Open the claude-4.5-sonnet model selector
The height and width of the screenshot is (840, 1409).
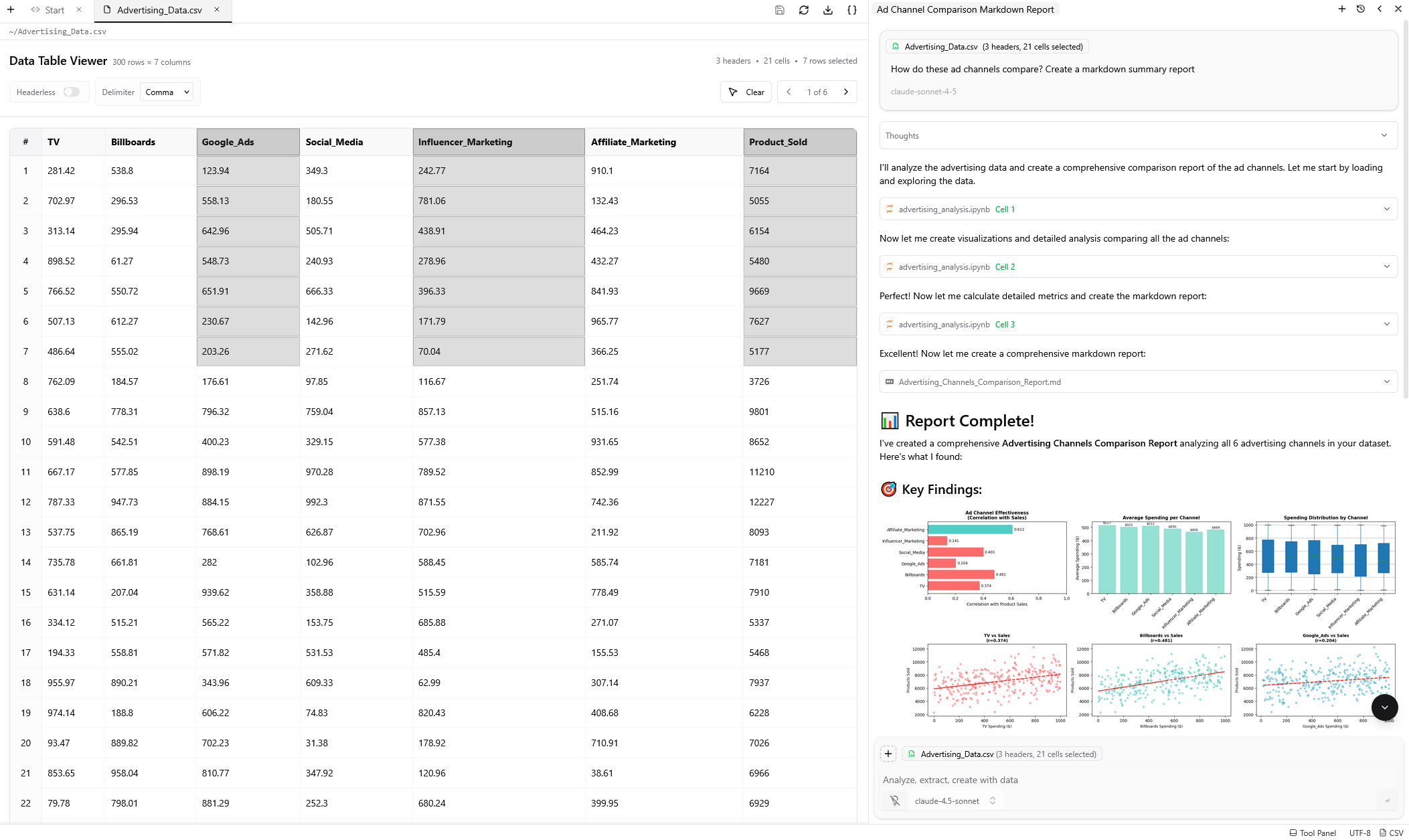click(955, 801)
